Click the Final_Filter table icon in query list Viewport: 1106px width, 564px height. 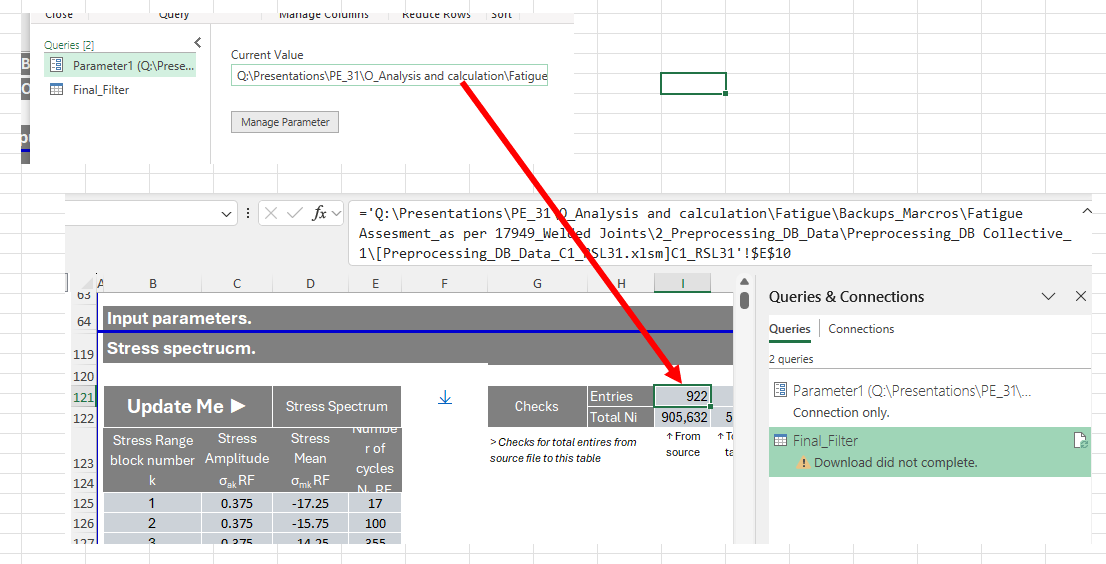pyautogui.click(x=57, y=90)
